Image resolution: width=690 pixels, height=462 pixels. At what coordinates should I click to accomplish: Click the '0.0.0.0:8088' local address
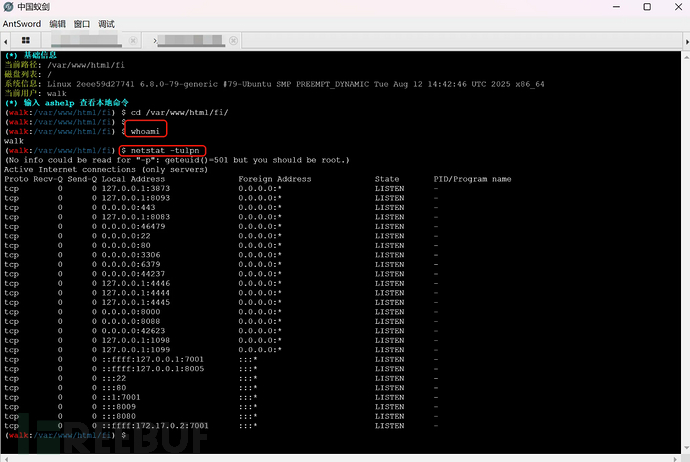tap(131, 321)
